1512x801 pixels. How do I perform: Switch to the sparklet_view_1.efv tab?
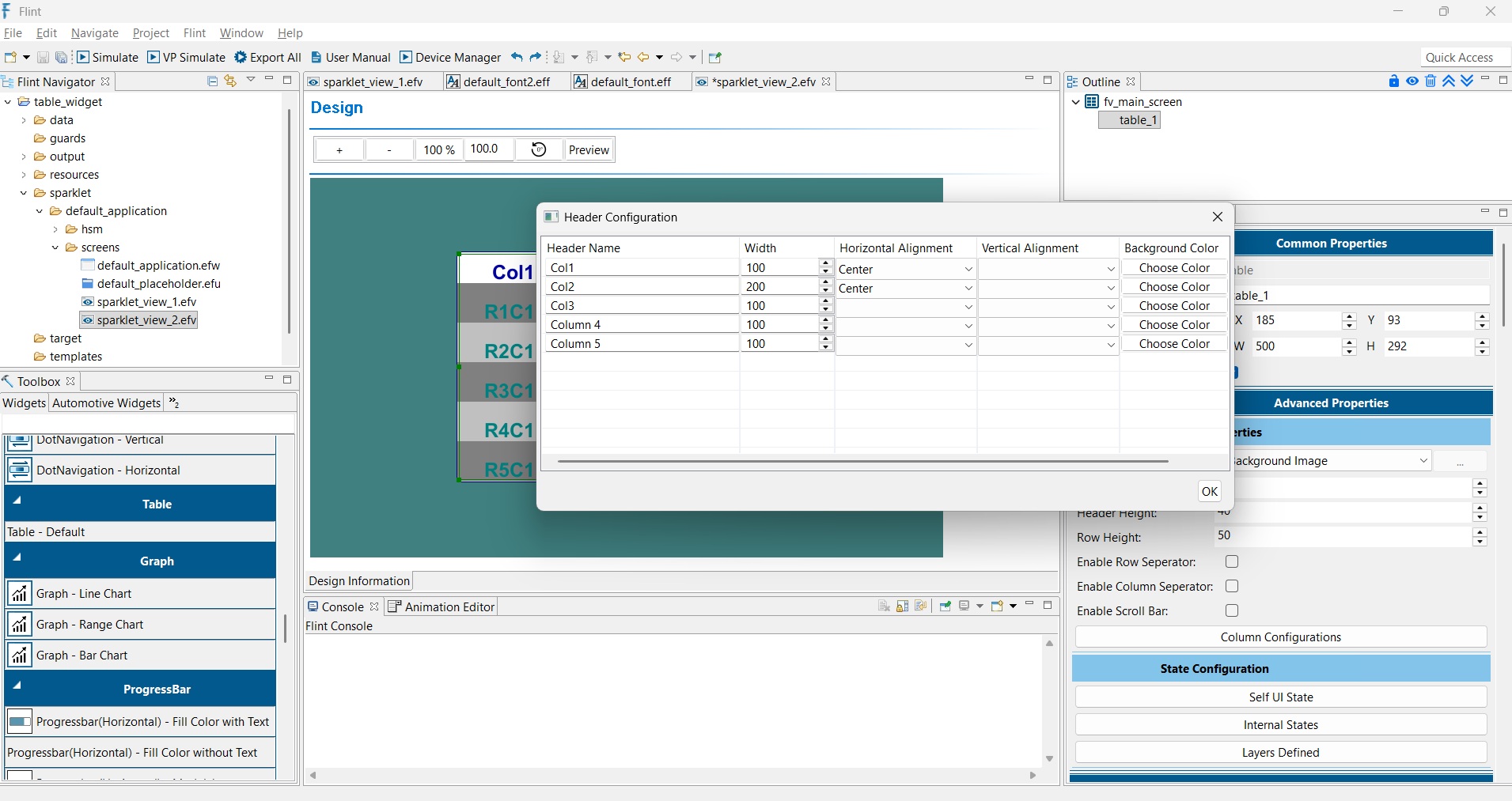coord(372,81)
